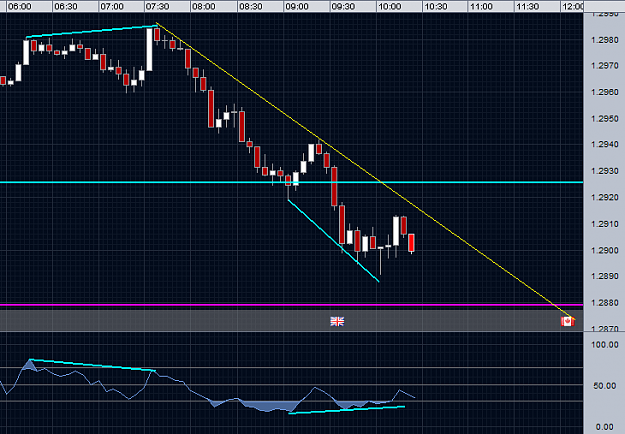Viewport: 625px width, 434px height.
Task: Click the 0.00 indicator scale label
Action: point(605,427)
